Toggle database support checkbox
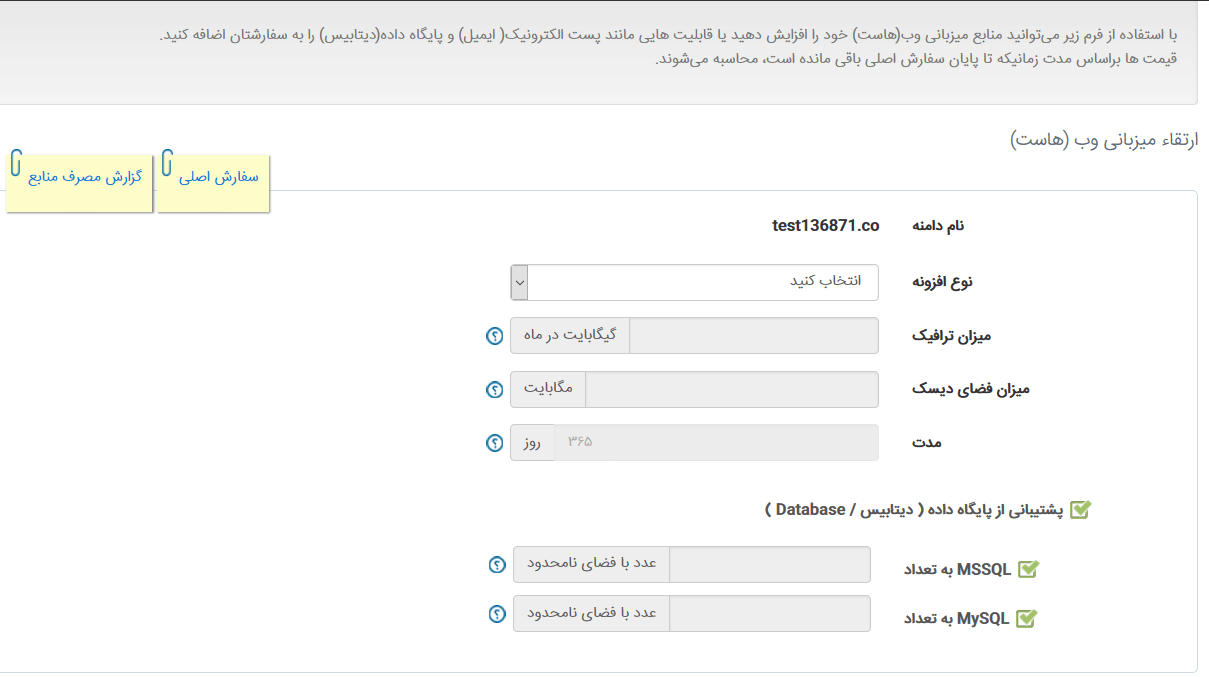 pyautogui.click(x=1080, y=510)
